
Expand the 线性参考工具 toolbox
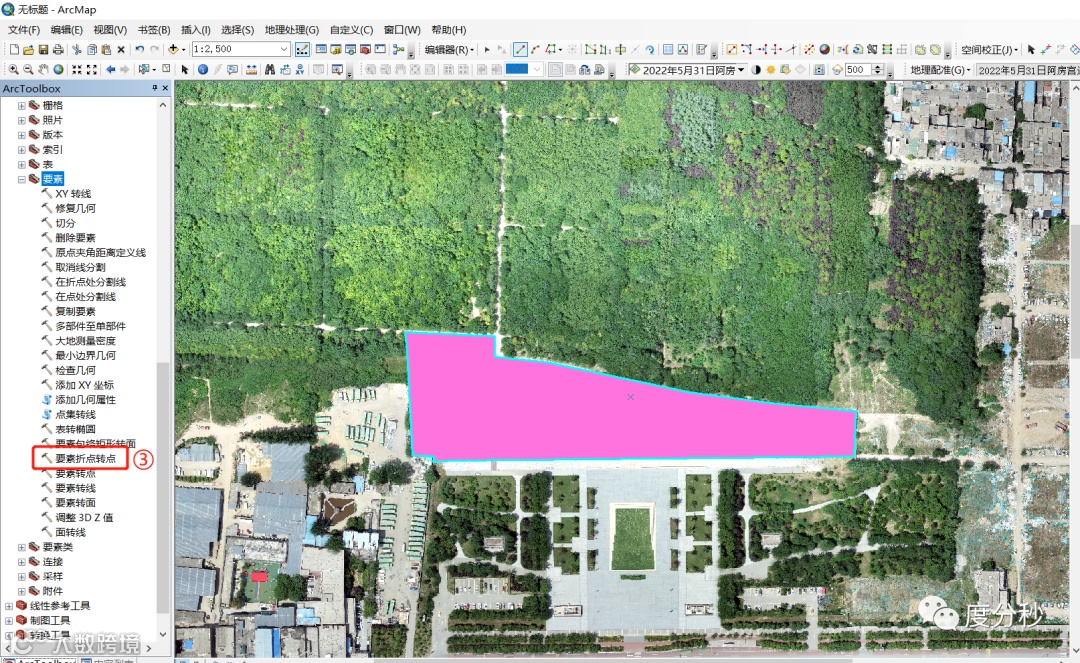8,606
